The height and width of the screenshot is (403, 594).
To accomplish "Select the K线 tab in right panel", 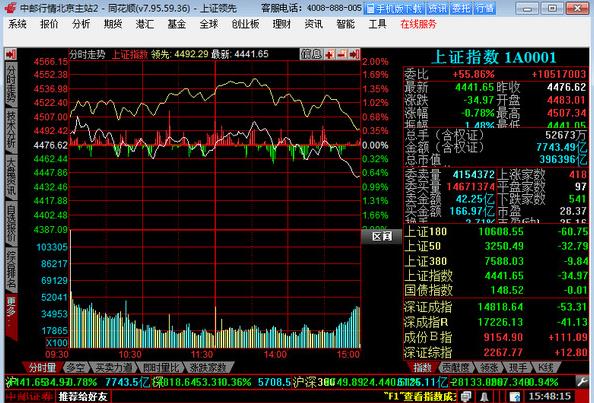I will [547, 367].
